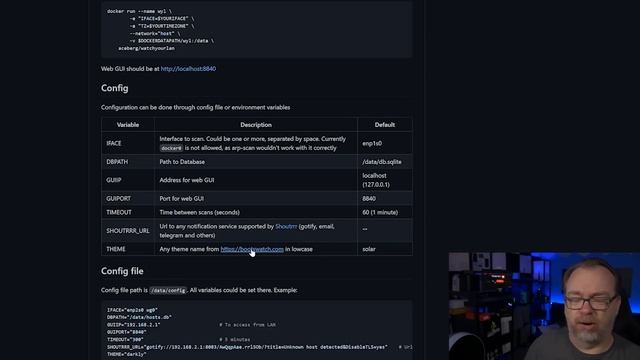
Task: Click the Config heading
Action: coord(115,88)
